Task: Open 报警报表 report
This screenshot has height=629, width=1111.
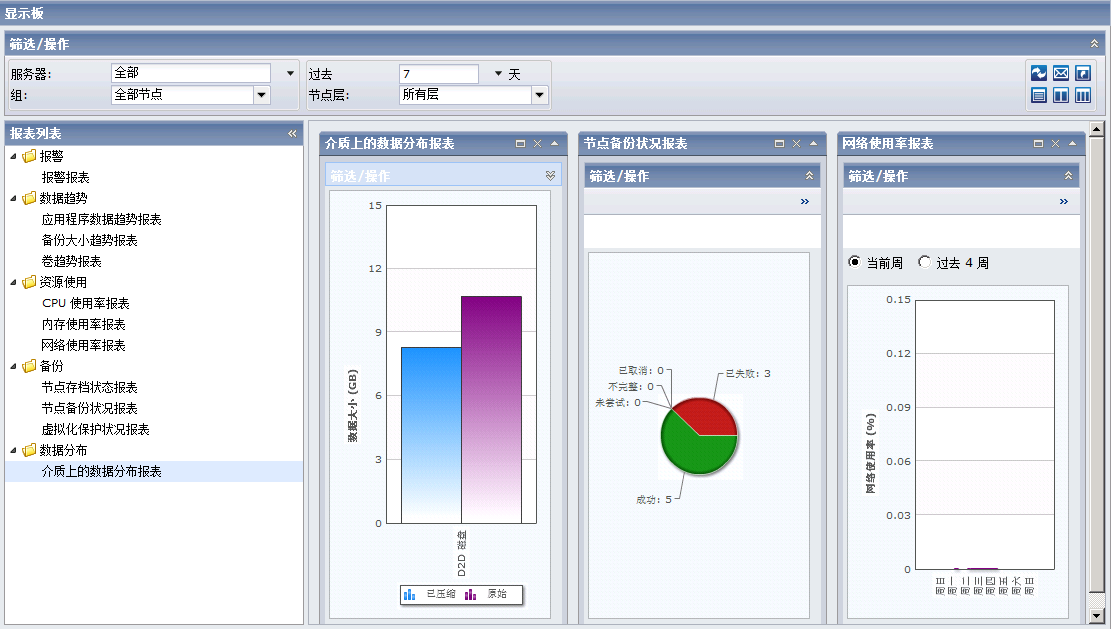Action: pyautogui.click(x=65, y=177)
